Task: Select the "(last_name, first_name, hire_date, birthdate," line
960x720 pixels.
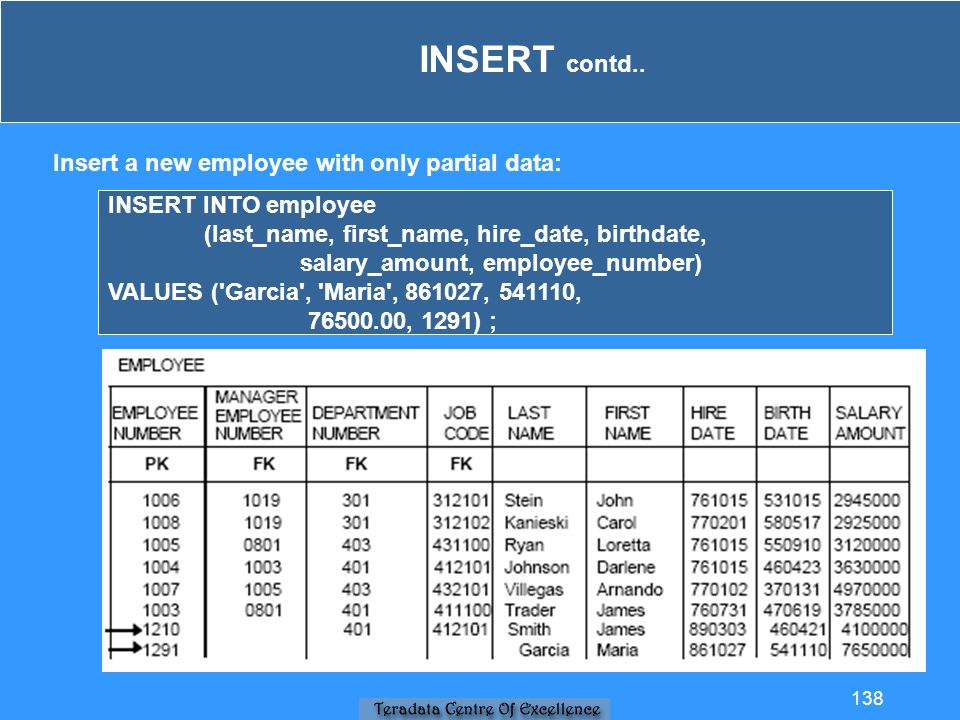Action: coord(455,234)
